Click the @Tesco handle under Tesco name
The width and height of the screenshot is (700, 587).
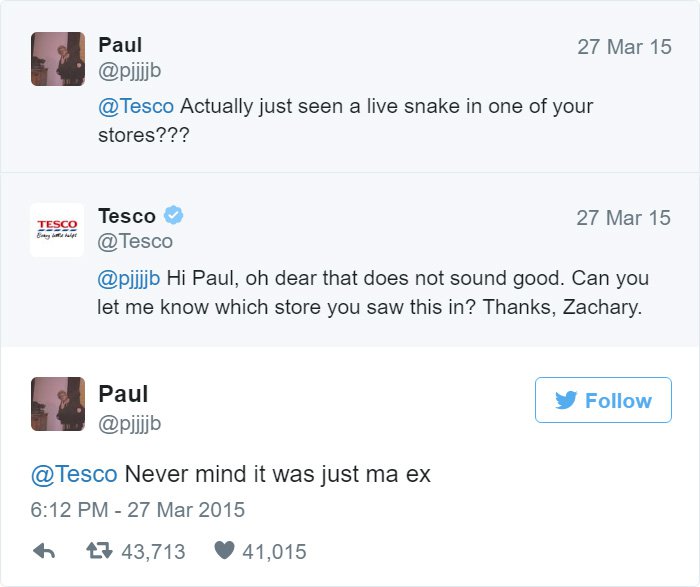135,241
